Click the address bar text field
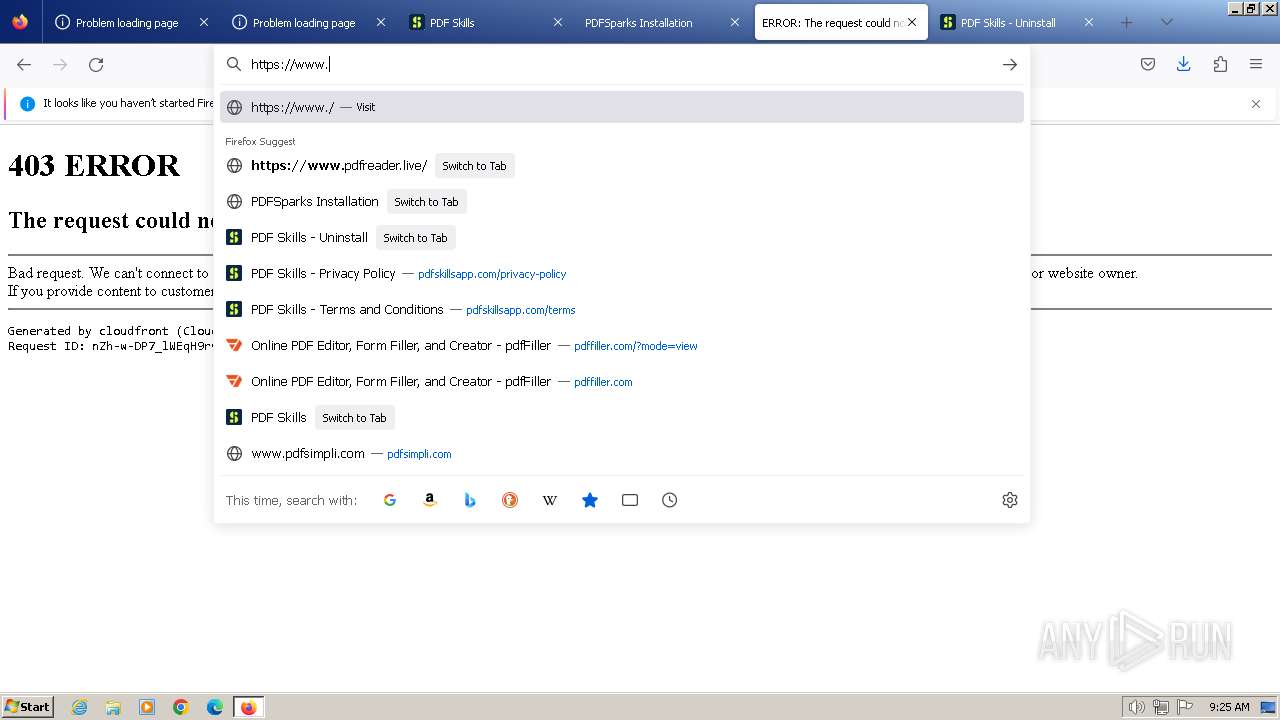 point(620,65)
